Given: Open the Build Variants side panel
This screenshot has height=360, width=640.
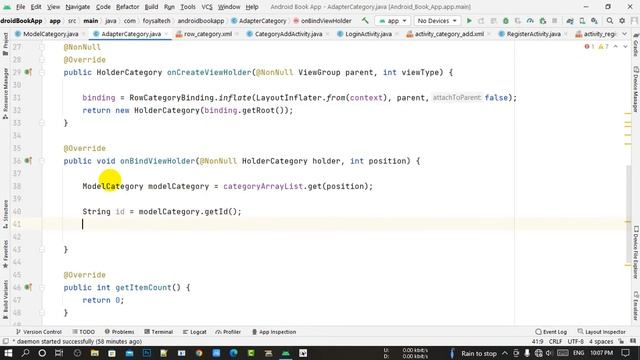Looking at the screenshot, I should click(x=5, y=299).
